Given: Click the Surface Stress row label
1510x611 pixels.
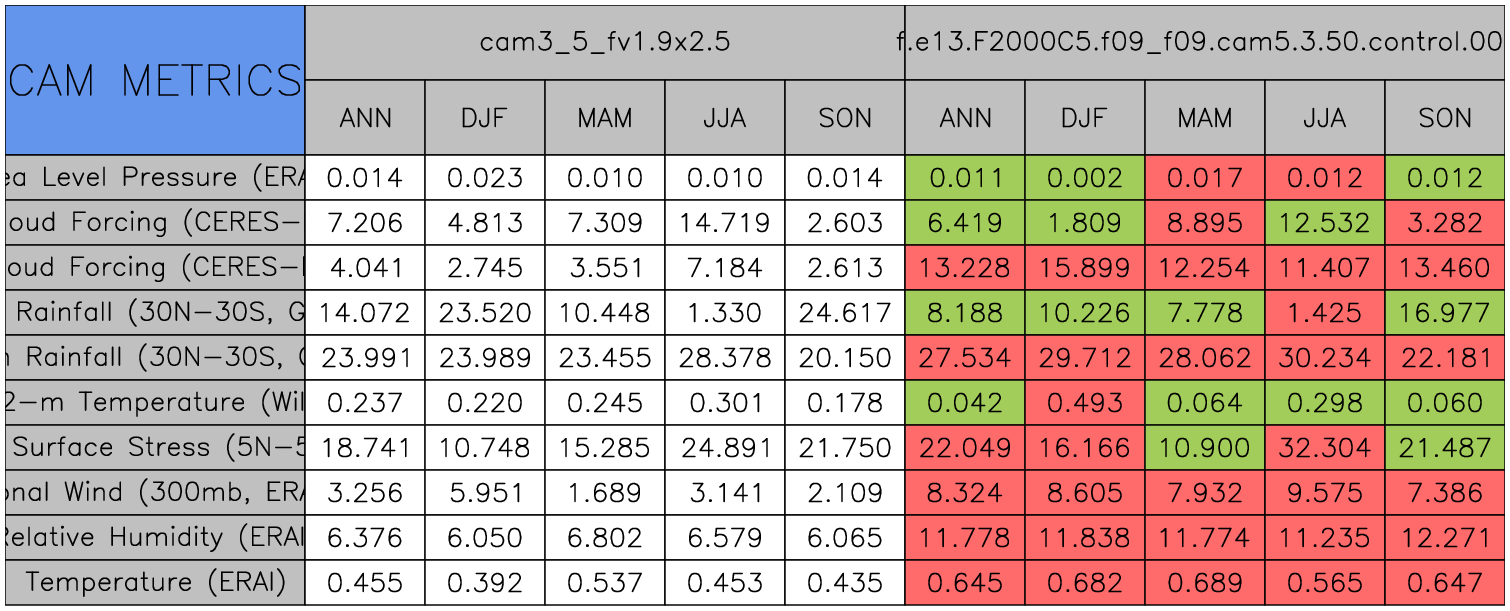Looking at the screenshot, I should coord(155,447).
